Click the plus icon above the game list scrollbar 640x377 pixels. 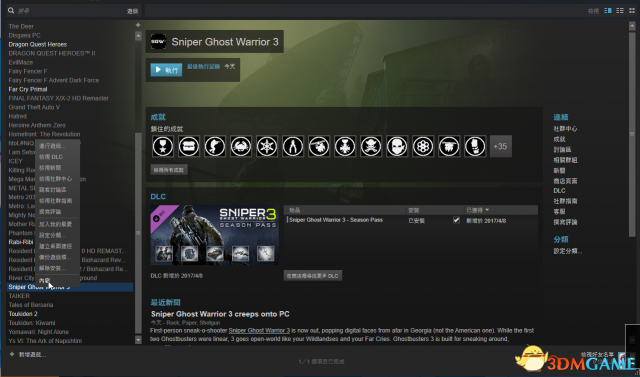pos(138,25)
